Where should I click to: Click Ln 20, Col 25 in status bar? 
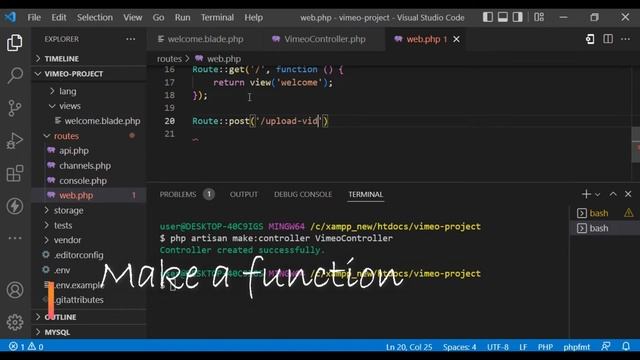409,347
